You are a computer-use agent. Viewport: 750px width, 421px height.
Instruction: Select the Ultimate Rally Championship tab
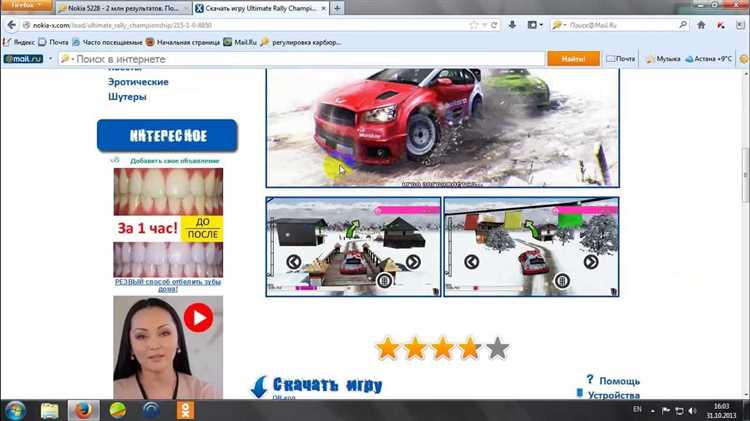click(261, 8)
